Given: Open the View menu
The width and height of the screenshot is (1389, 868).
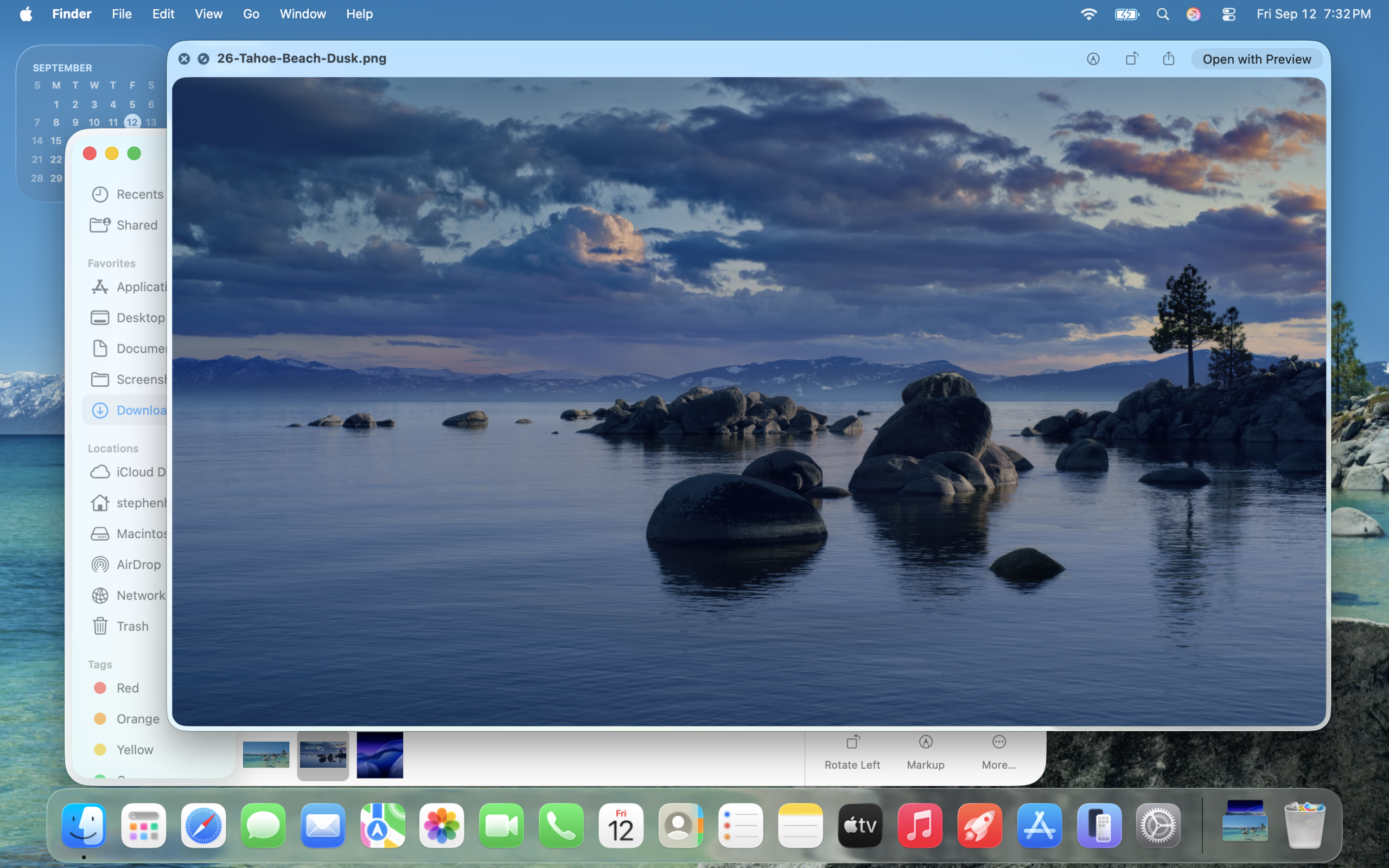Looking at the screenshot, I should (208, 14).
